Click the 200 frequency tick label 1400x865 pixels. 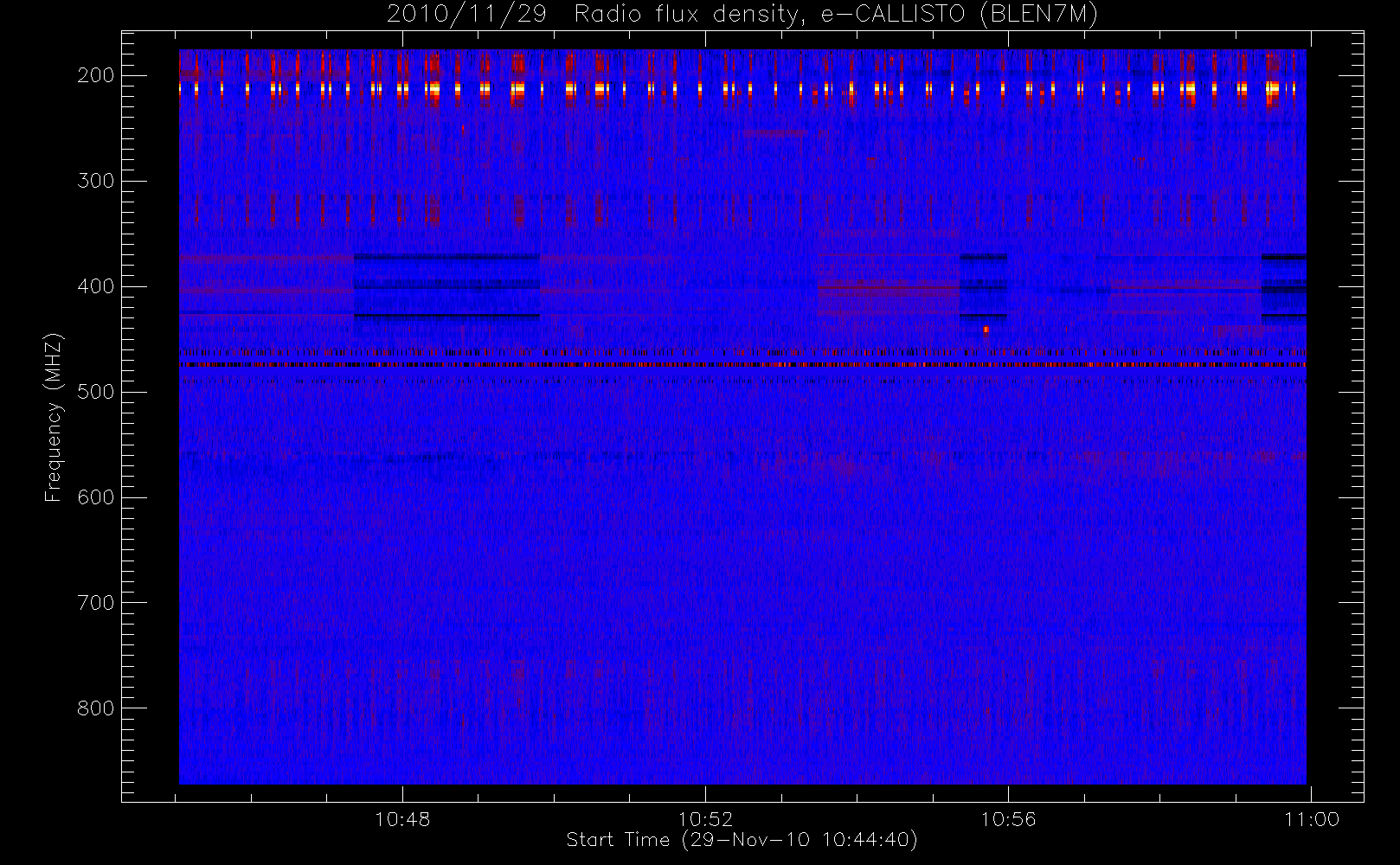[95, 75]
